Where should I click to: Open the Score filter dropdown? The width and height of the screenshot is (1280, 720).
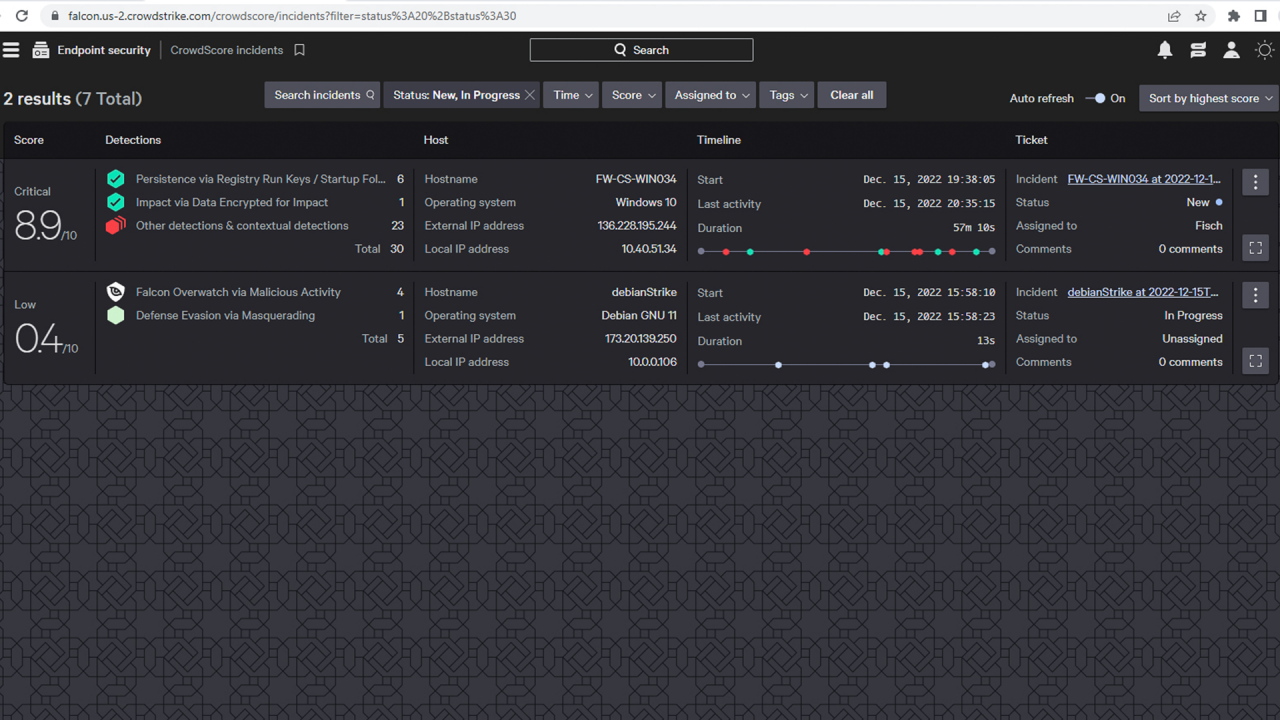click(632, 95)
